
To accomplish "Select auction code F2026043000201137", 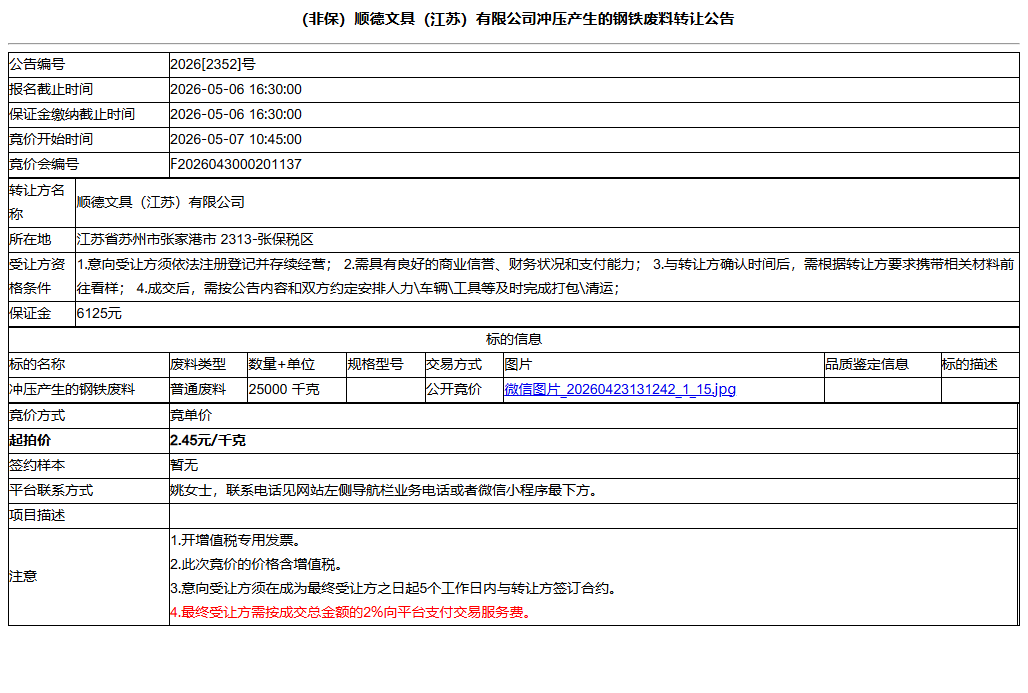I will pos(236,164).
